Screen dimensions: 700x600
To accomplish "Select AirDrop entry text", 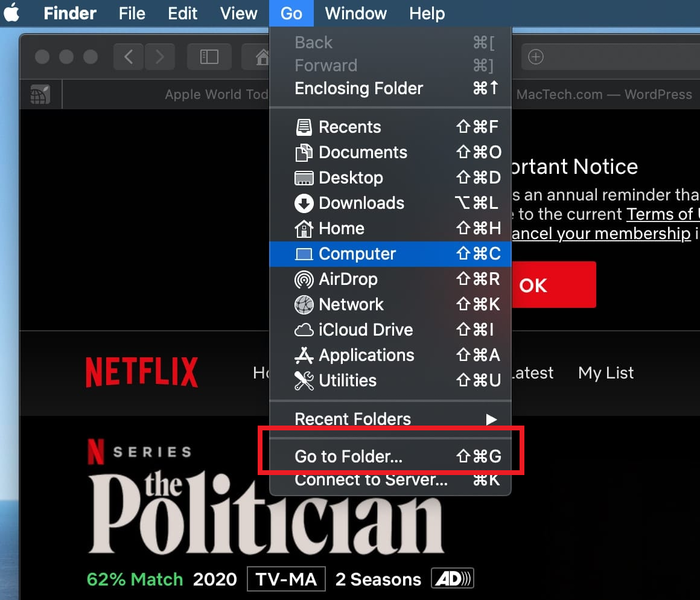I will [x=348, y=279].
